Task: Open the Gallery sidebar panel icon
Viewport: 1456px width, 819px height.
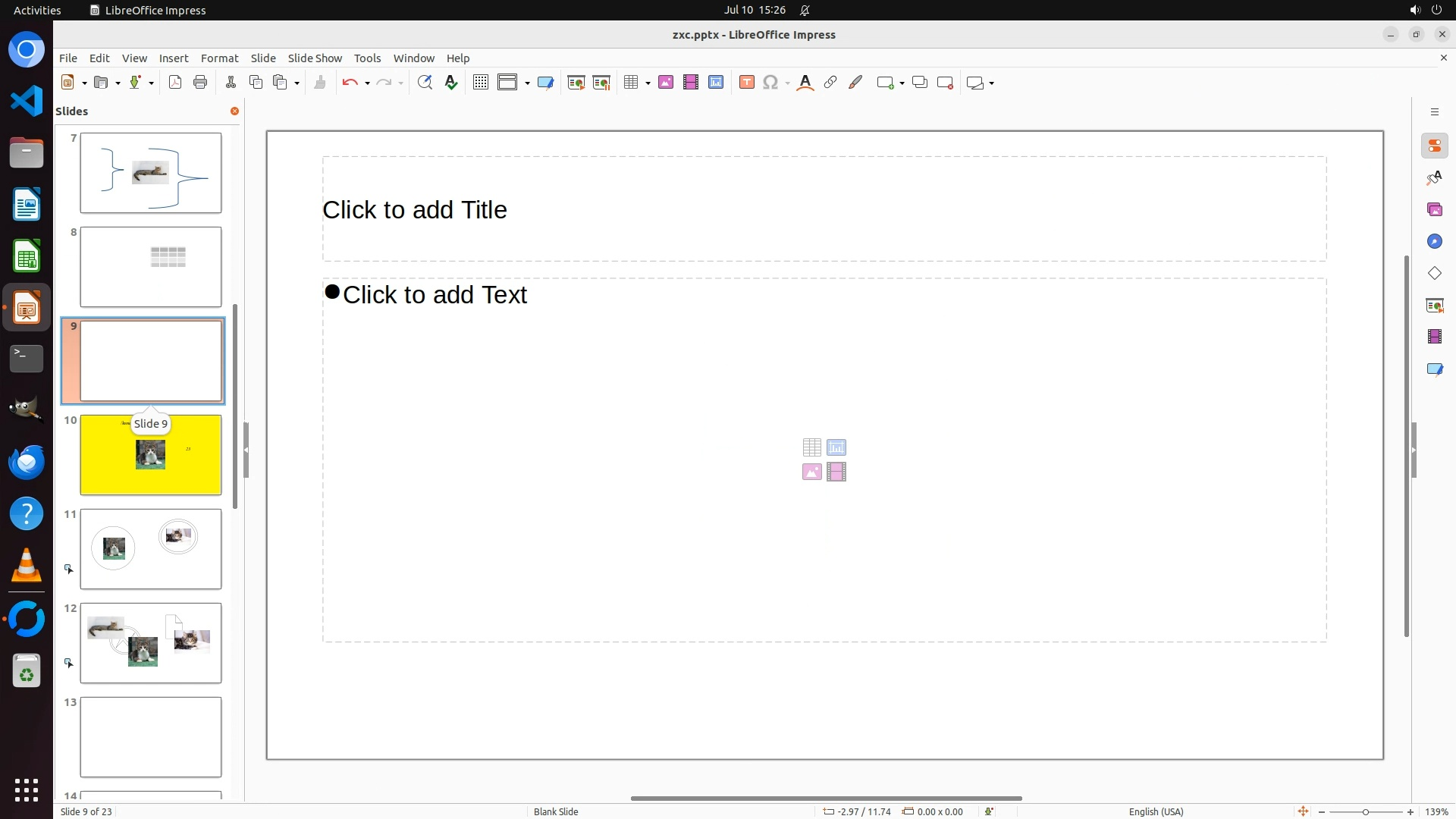Action: click(1434, 209)
